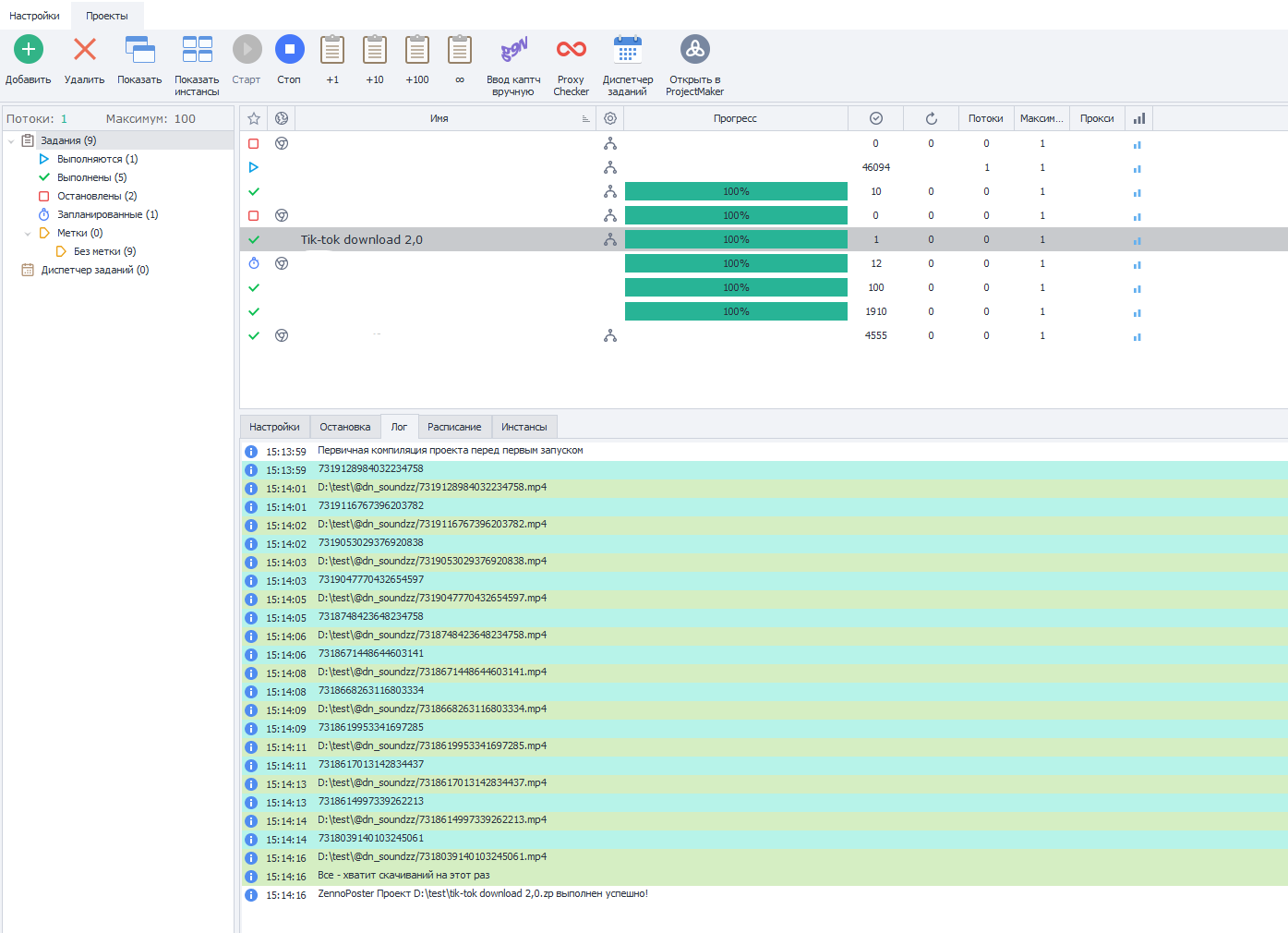
Task: Collapse the Задания (9) tree node
Action: click(11, 141)
